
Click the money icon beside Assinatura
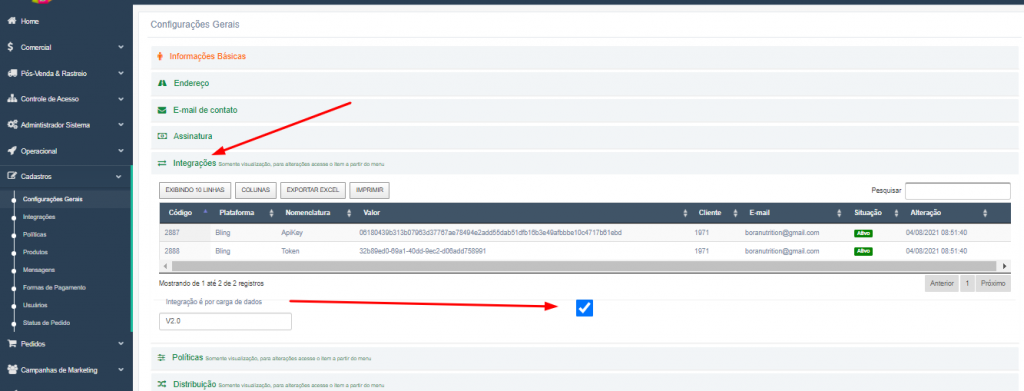[162, 136]
